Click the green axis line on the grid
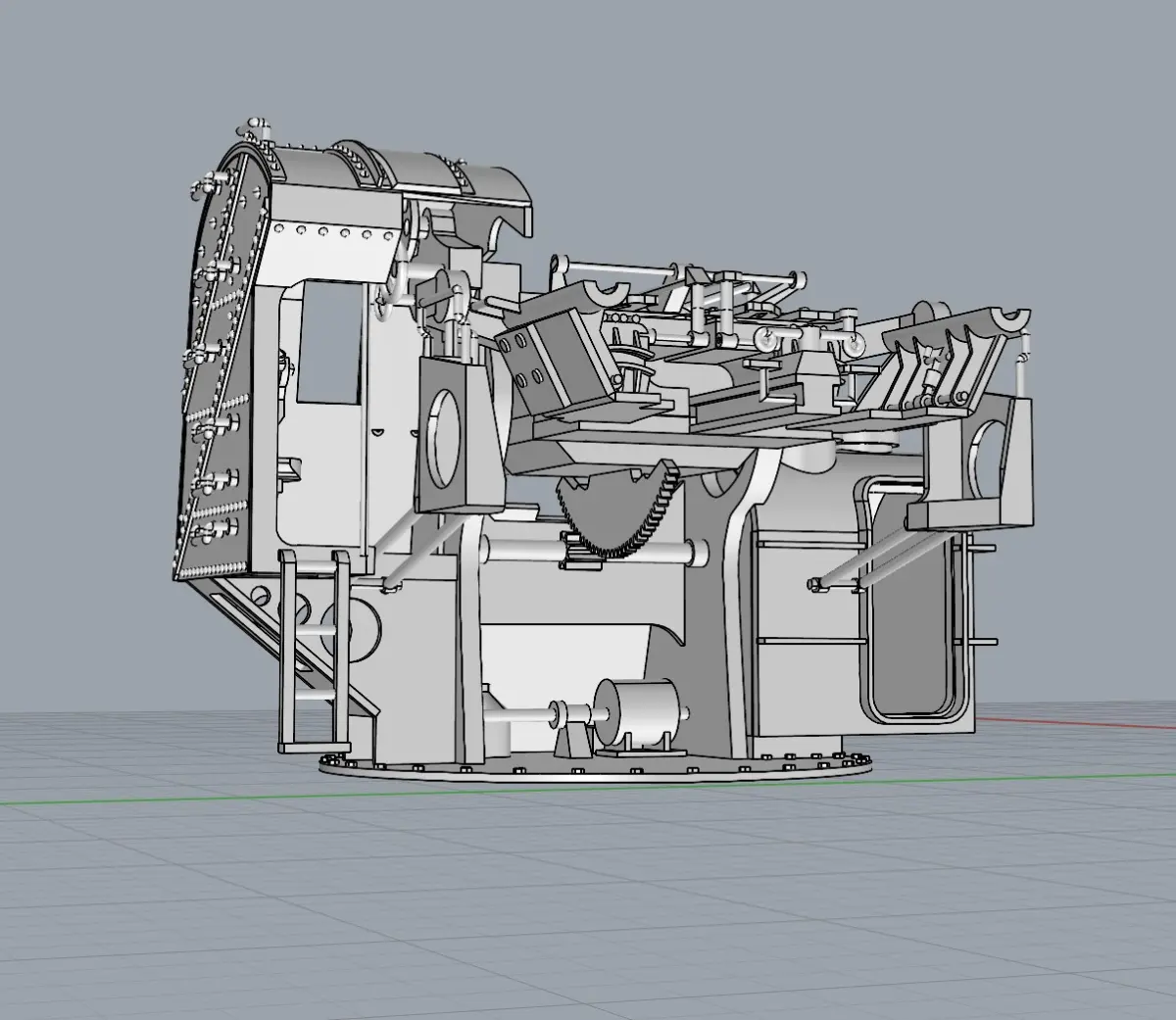Screen dimensions: 1176x1020 coord(588,789)
